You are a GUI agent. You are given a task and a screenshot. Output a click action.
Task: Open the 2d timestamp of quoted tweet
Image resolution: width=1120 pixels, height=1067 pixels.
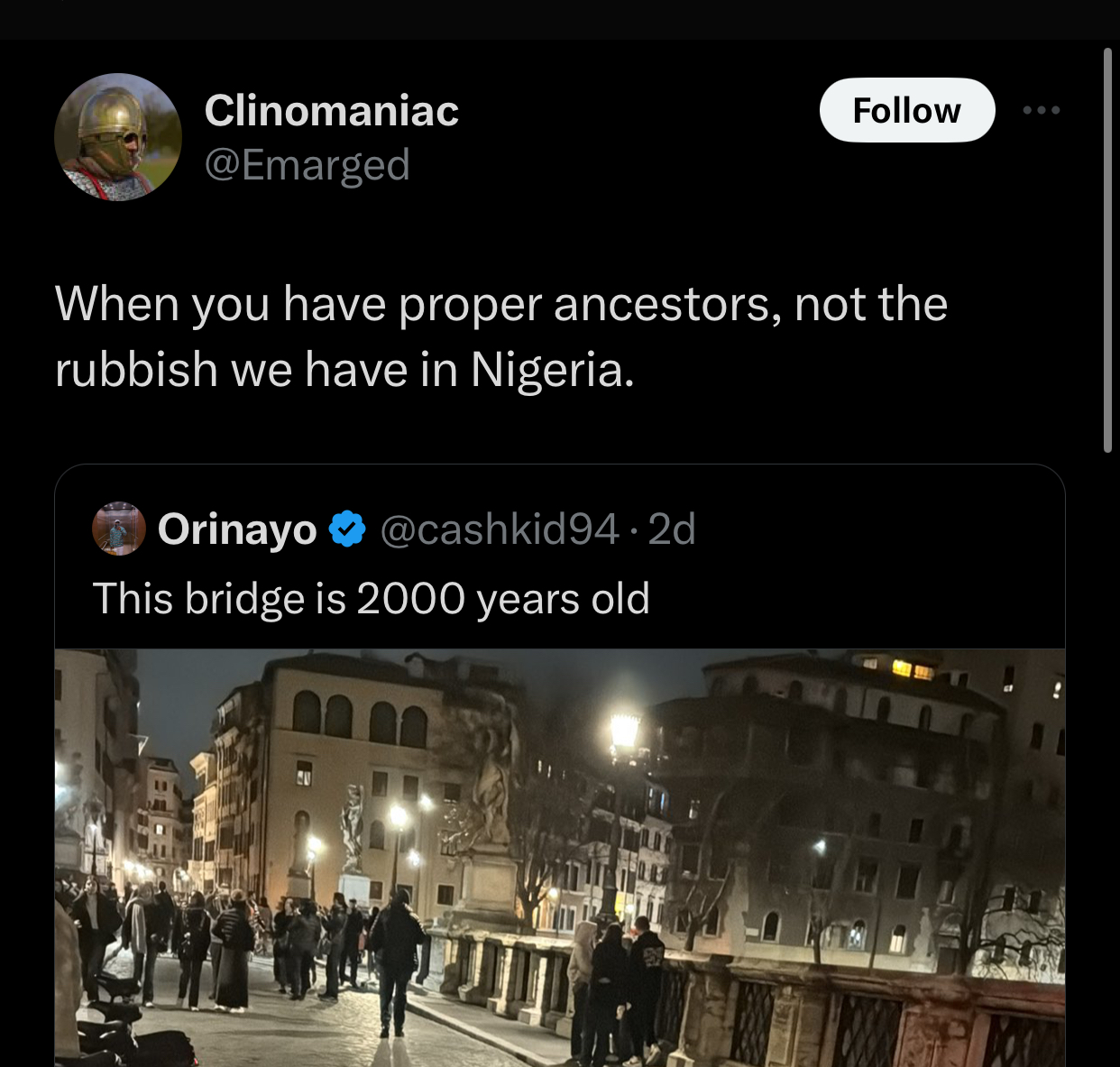[x=672, y=529]
